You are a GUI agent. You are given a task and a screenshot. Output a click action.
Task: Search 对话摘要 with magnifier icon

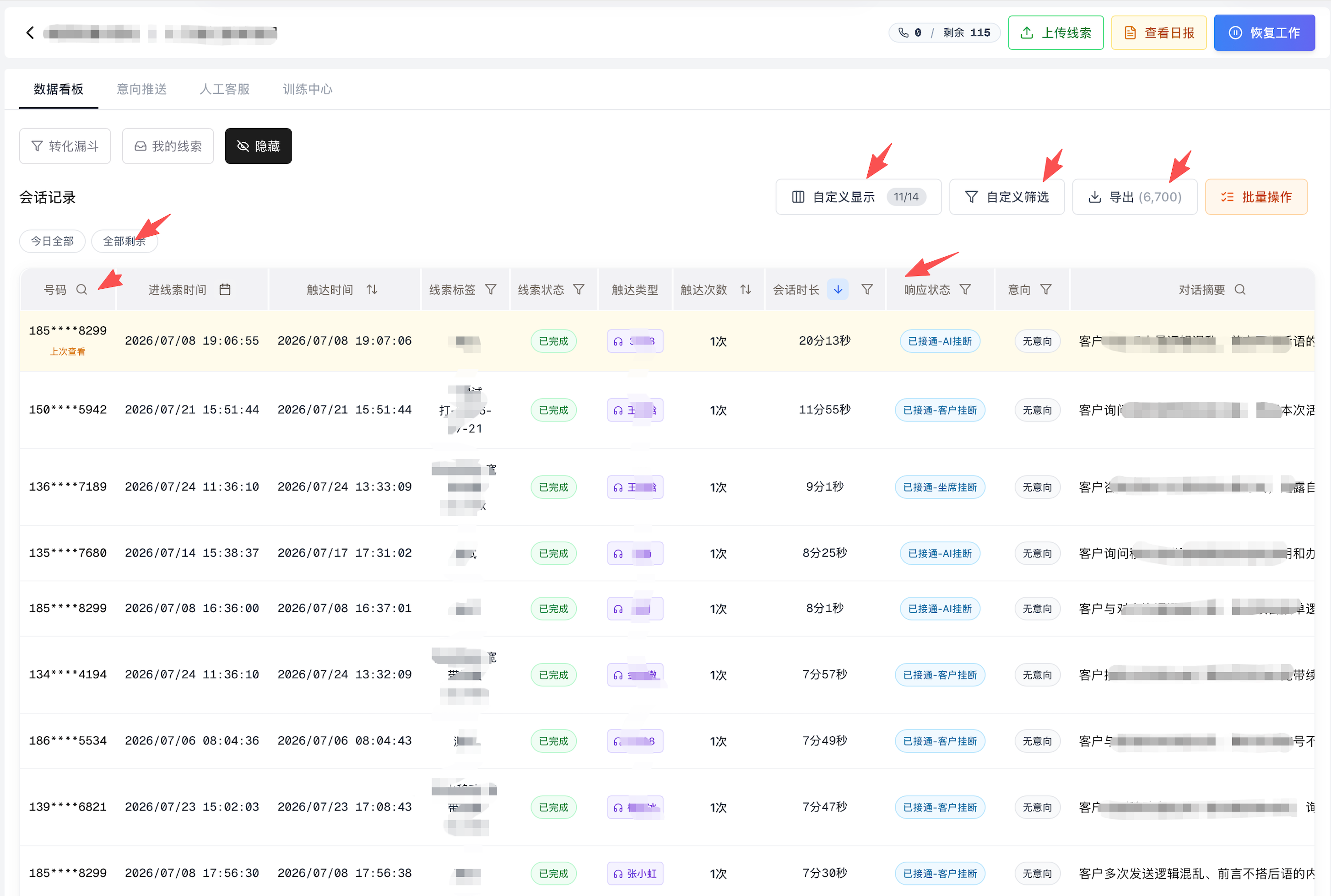tap(1240, 290)
